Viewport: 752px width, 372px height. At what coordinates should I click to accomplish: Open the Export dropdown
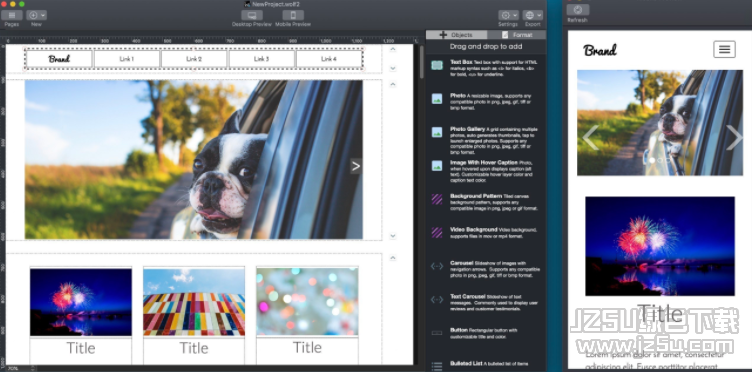pos(532,15)
